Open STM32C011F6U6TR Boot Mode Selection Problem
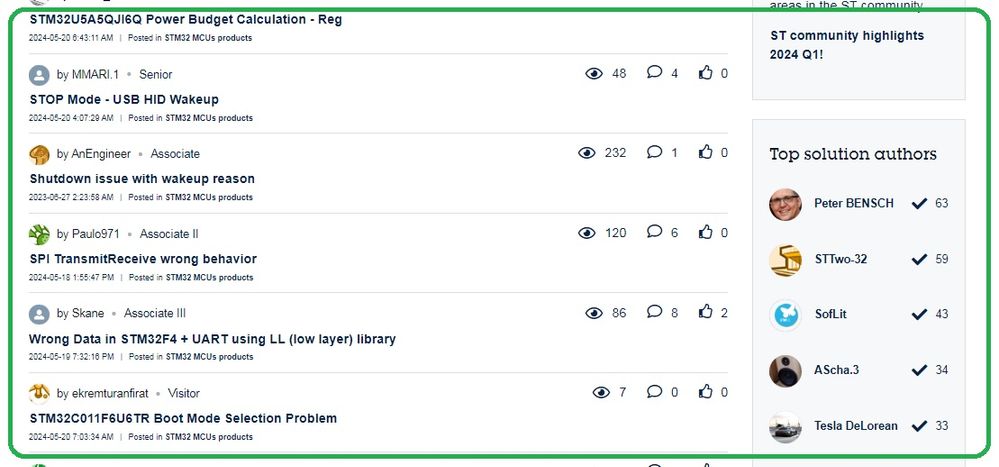Viewport: 999px width, 467px height. pos(183,419)
